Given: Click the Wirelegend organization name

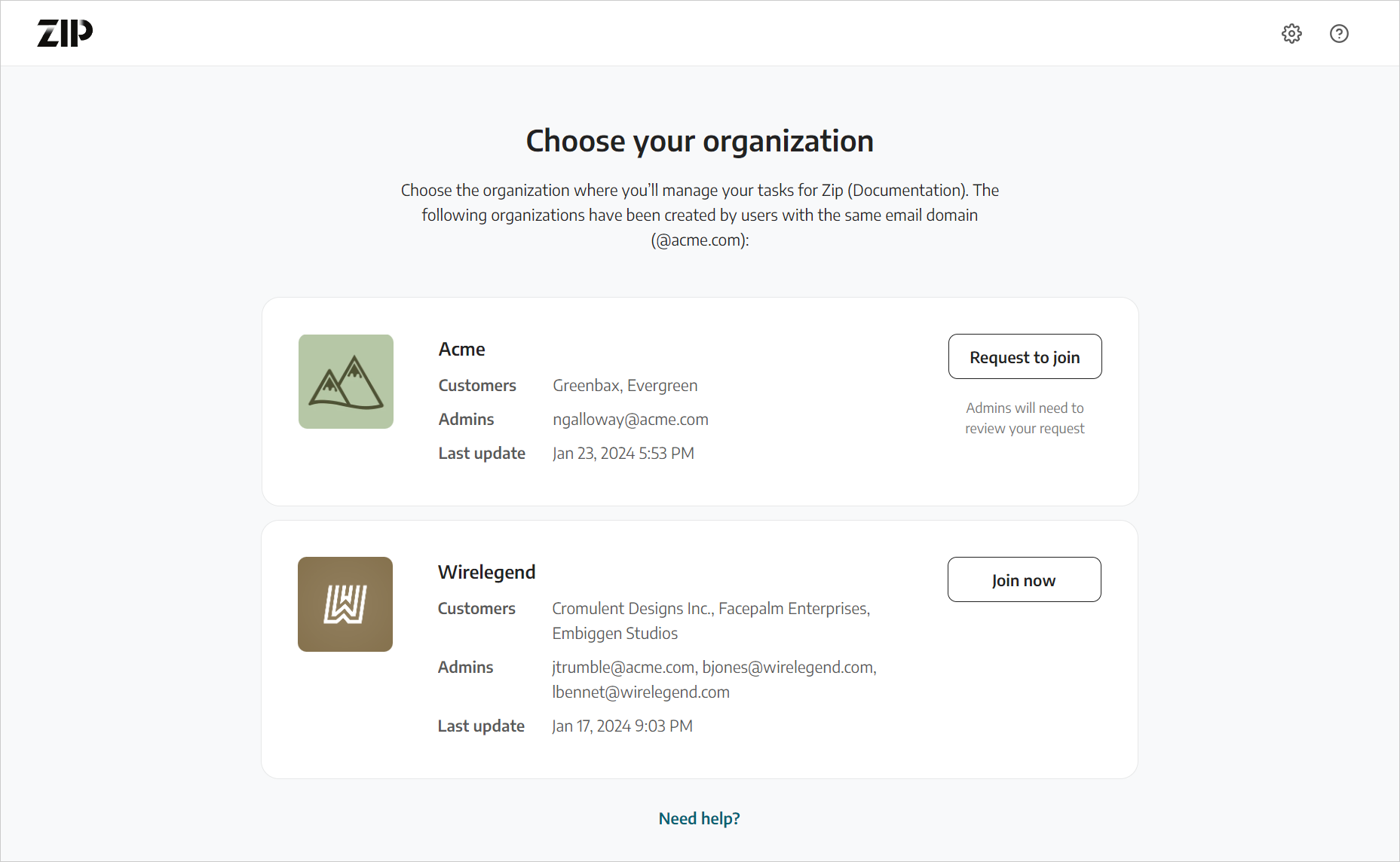Looking at the screenshot, I should (486, 573).
